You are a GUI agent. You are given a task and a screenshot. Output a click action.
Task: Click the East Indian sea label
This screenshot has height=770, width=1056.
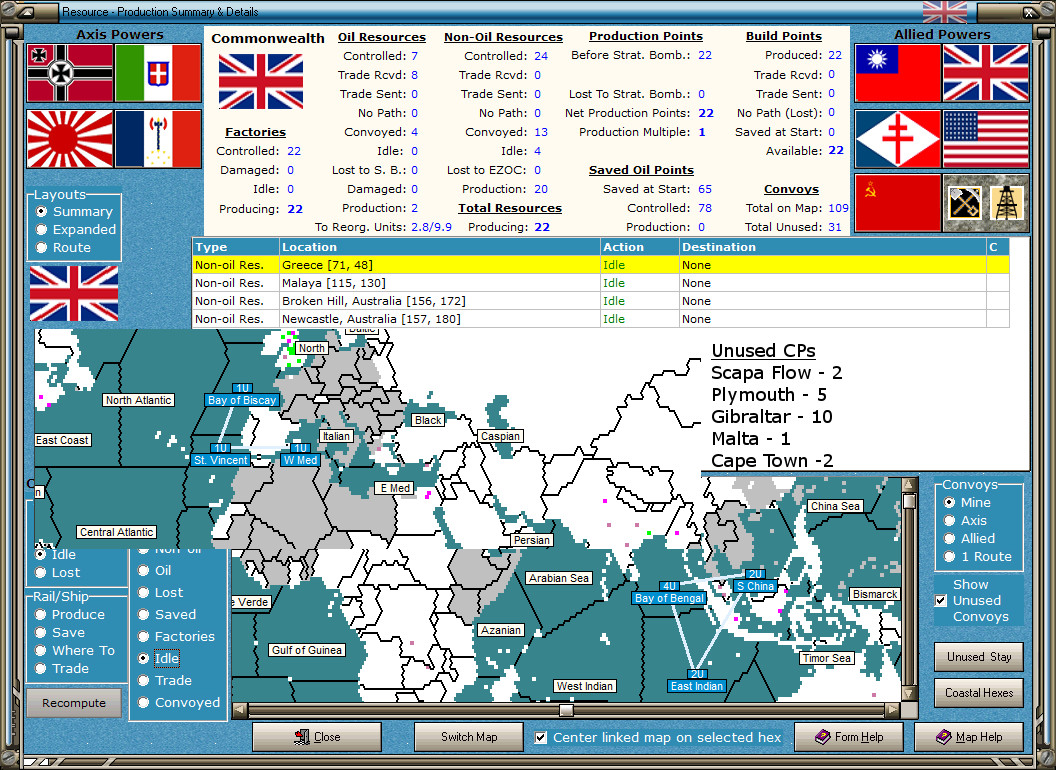pos(697,686)
